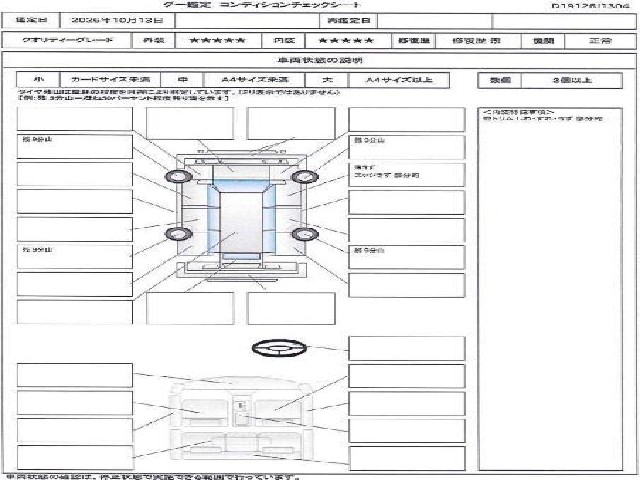Image resolution: width=640 pixels, height=480 pixels.
Task: Click the faded interior seat layout diagram
Action: pyautogui.click(x=241, y=420)
